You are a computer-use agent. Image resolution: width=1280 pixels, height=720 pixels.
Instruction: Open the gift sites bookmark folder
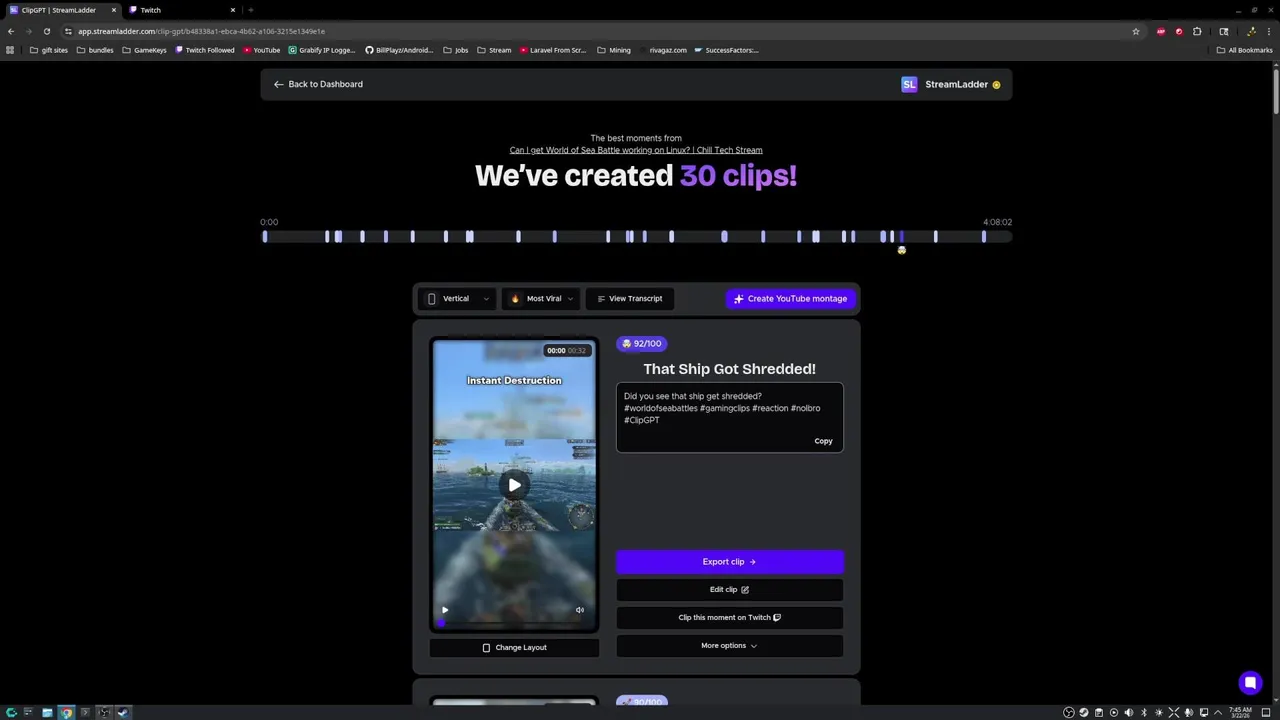tap(49, 50)
